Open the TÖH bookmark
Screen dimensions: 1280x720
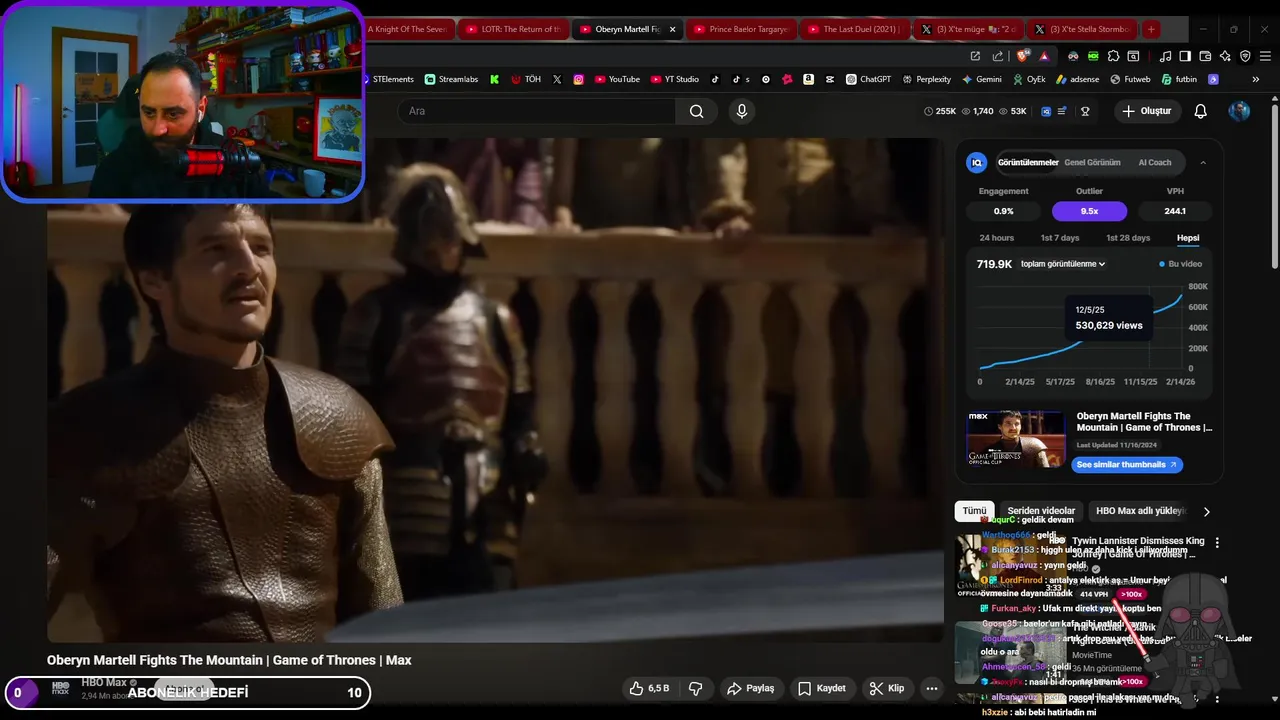(x=526, y=79)
